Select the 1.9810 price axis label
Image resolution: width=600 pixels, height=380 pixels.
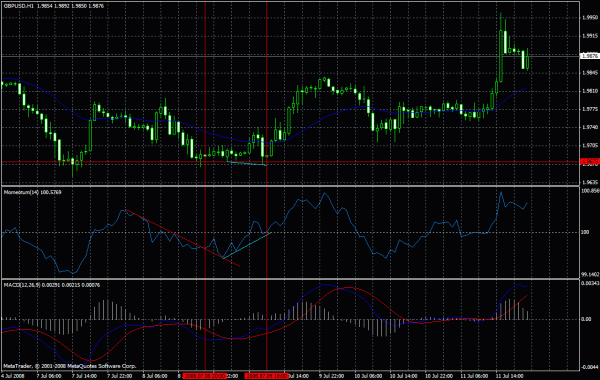590,91
